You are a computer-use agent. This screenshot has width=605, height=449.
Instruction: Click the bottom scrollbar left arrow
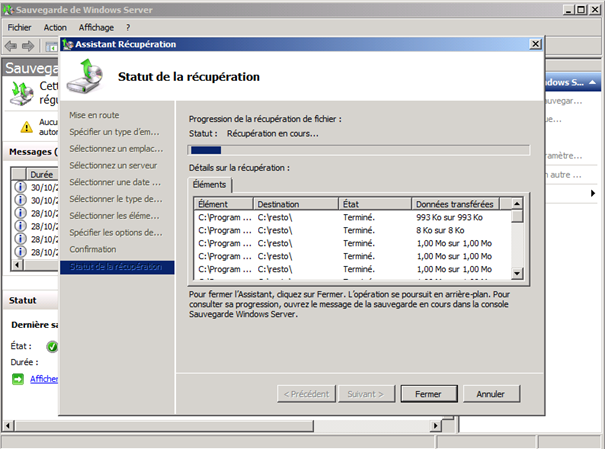coord(8,426)
